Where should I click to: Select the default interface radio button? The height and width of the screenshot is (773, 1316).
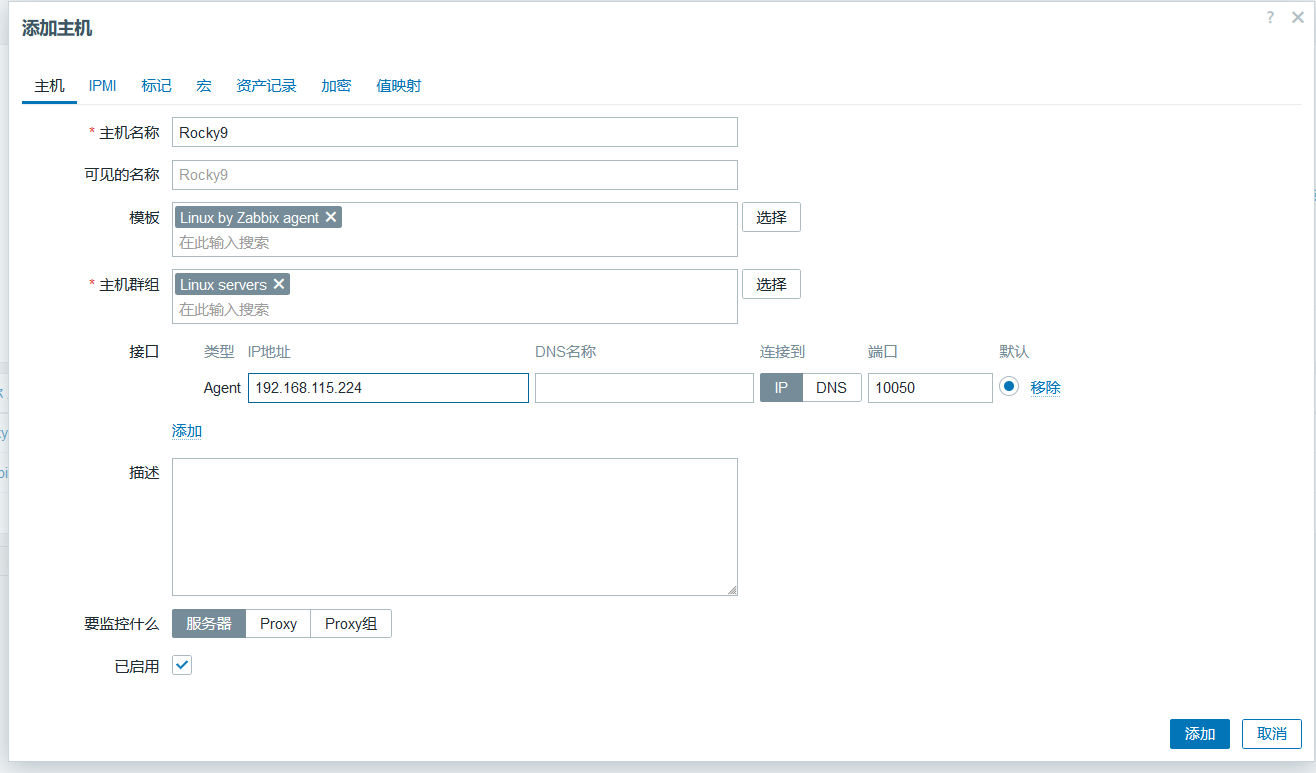point(1008,387)
